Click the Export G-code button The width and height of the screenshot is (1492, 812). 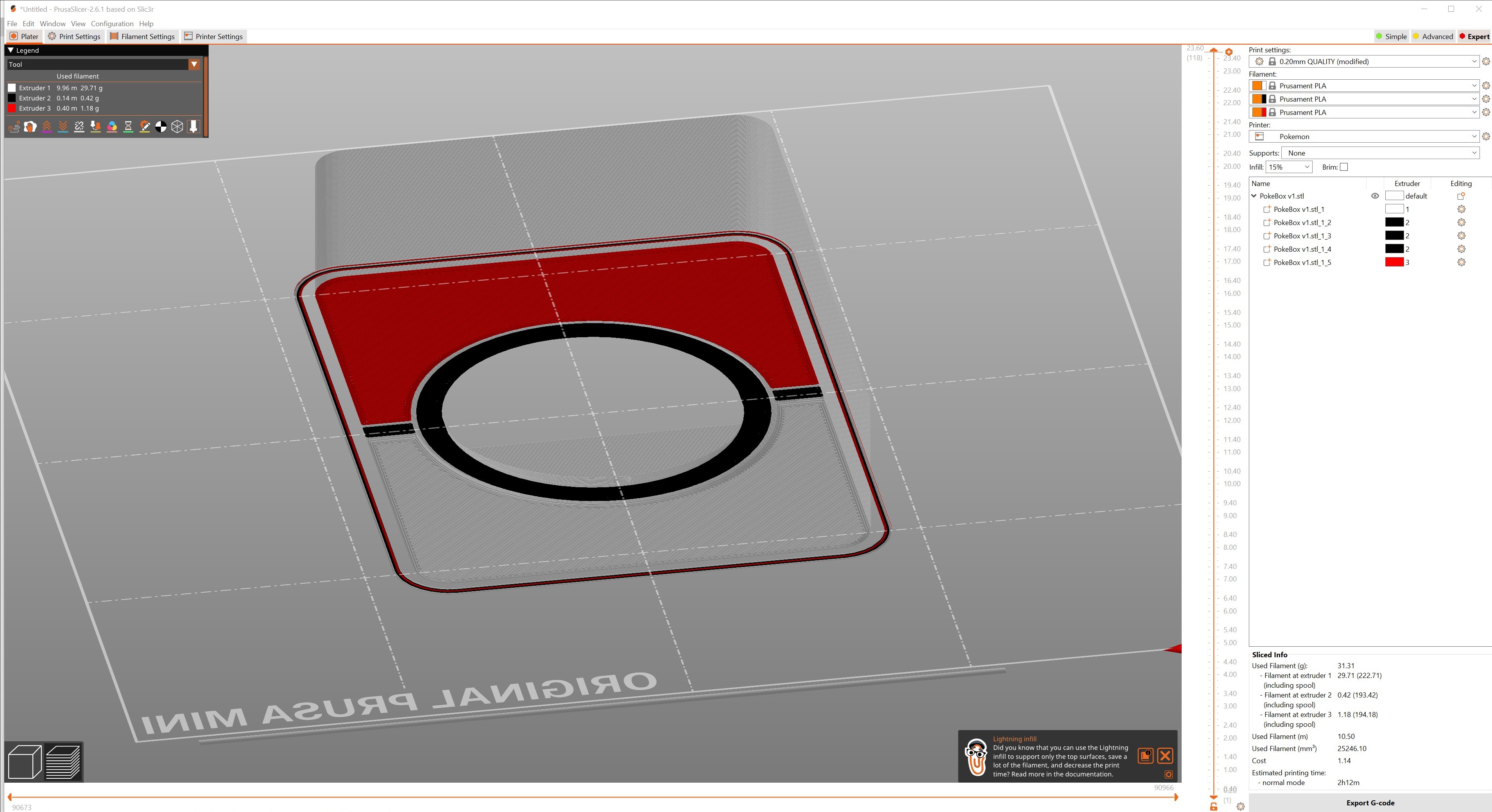[x=1370, y=803]
